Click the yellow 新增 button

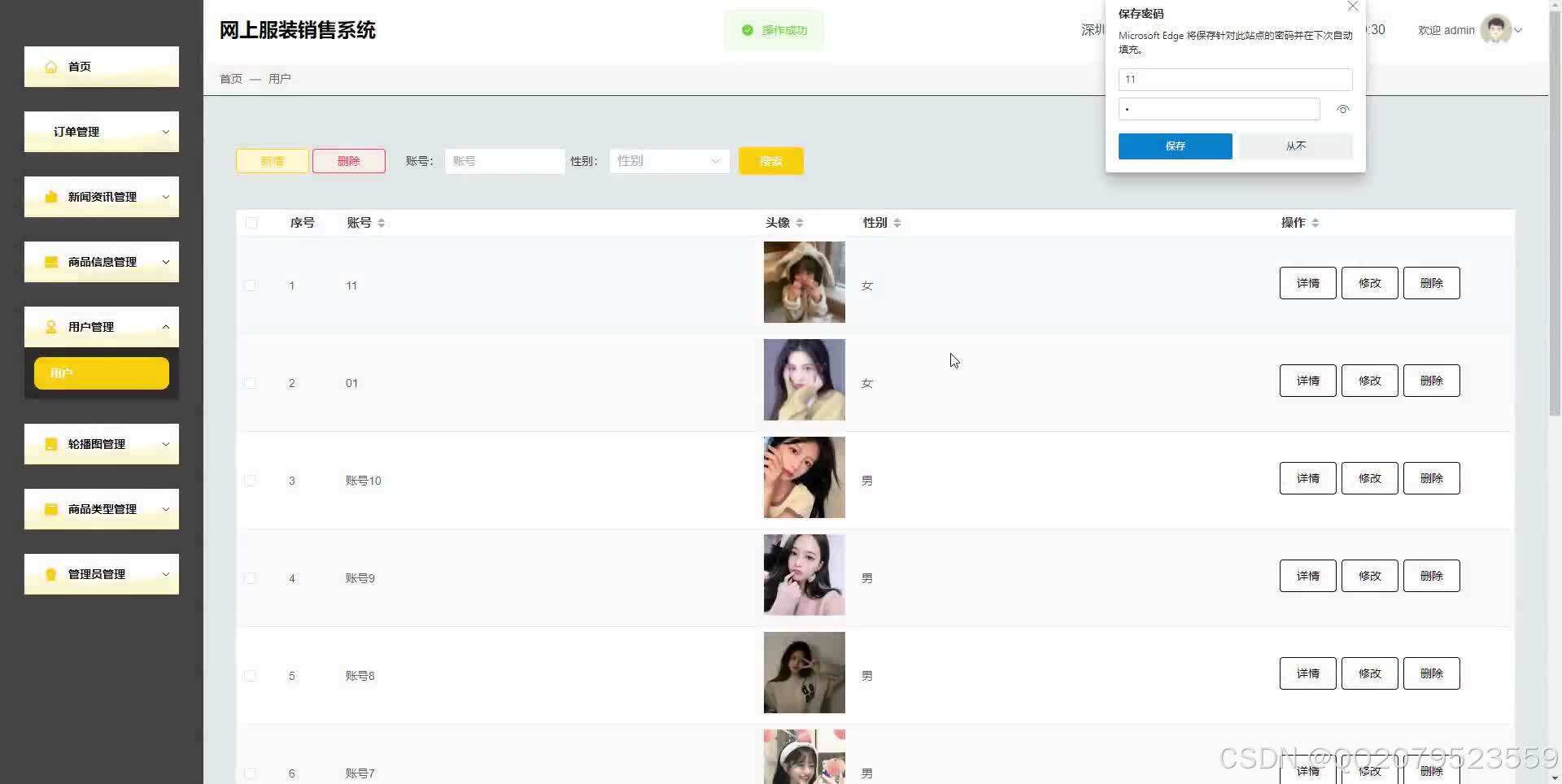(273, 161)
